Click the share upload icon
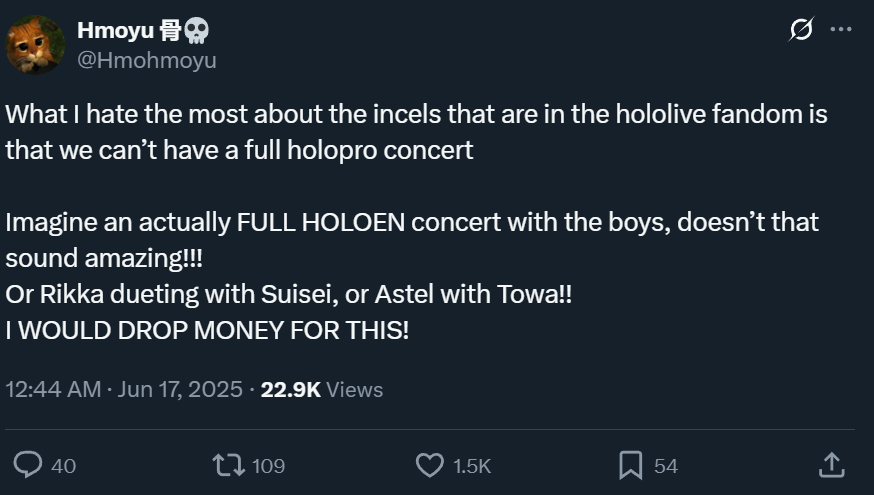 [x=831, y=464]
